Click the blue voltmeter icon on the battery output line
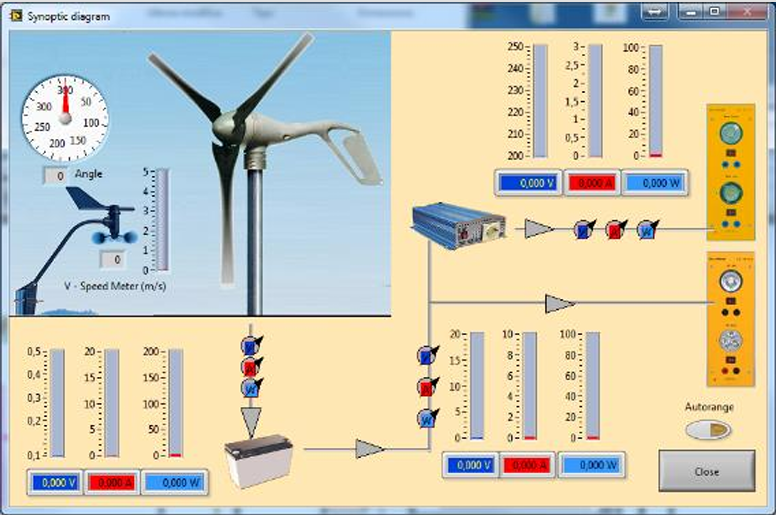The image size is (776, 515). (427, 355)
